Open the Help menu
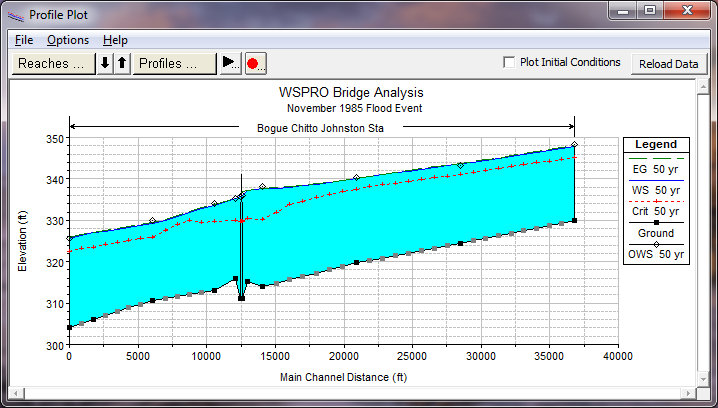 [115, 40]
